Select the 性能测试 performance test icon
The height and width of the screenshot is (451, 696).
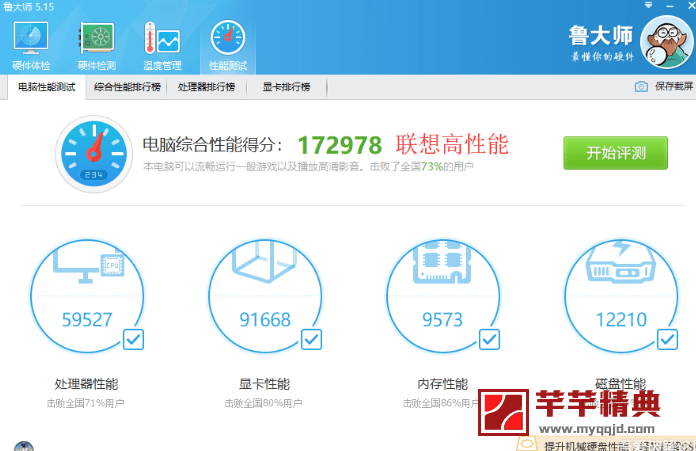tap(228, 45)
